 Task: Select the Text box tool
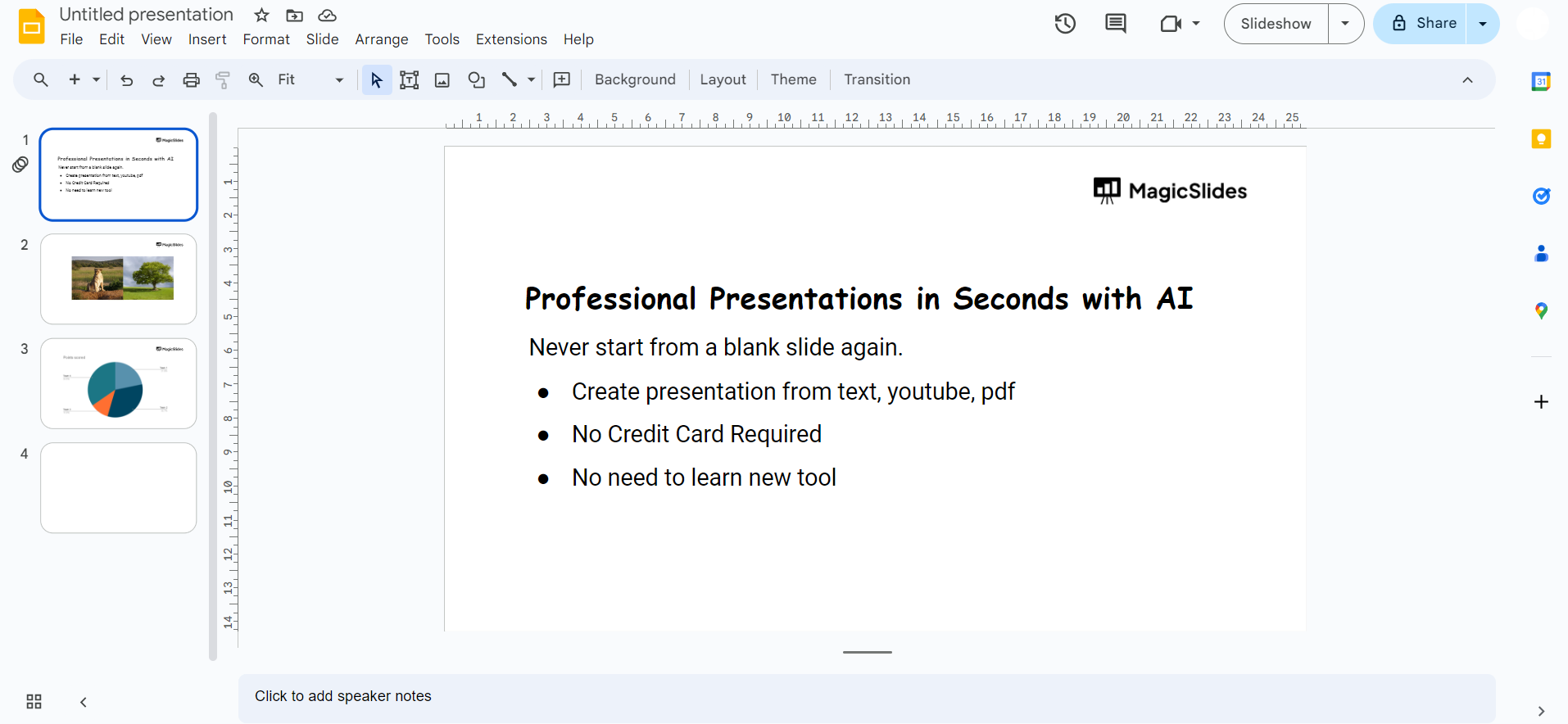tap(409, 79)
